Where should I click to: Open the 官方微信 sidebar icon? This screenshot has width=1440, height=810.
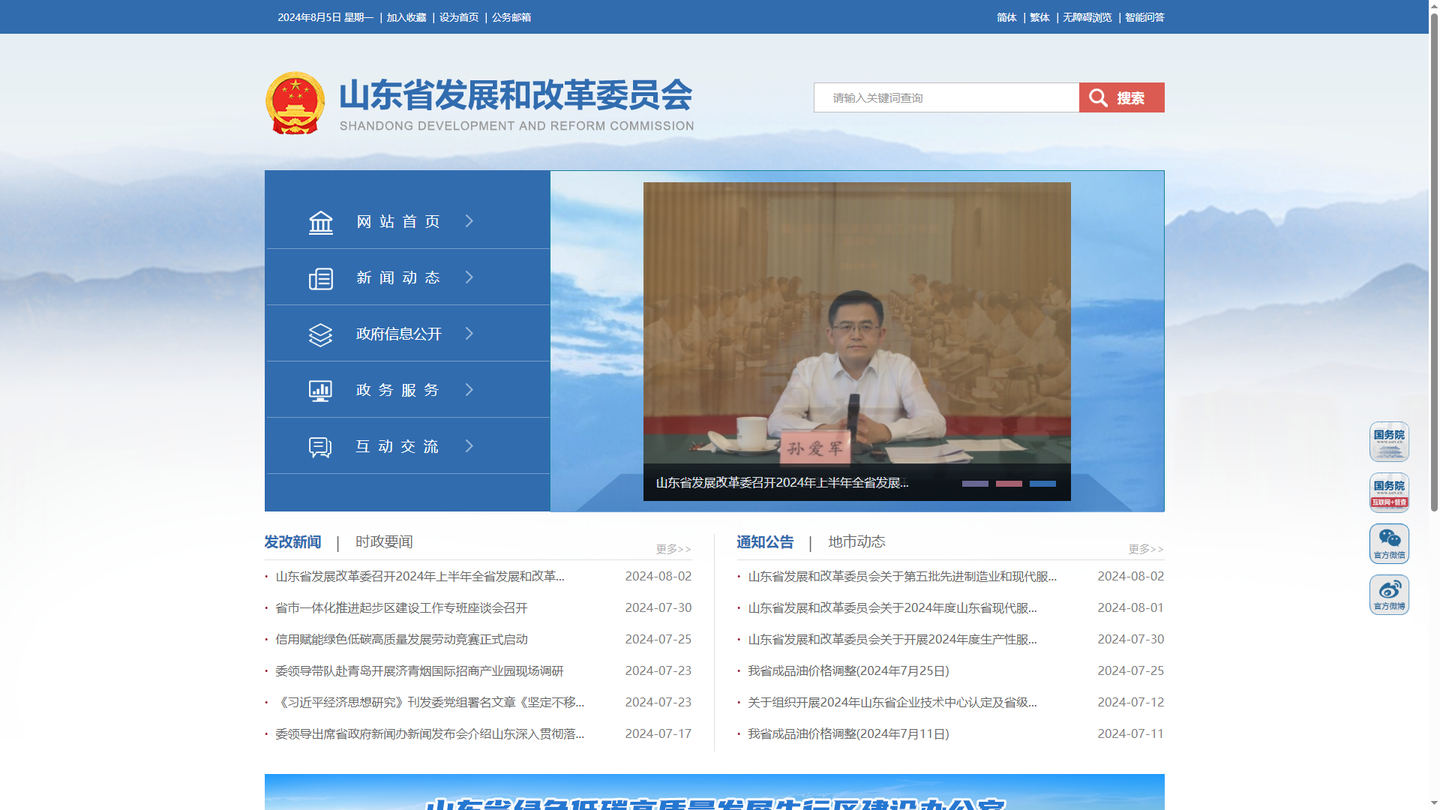coord(1389,543)
